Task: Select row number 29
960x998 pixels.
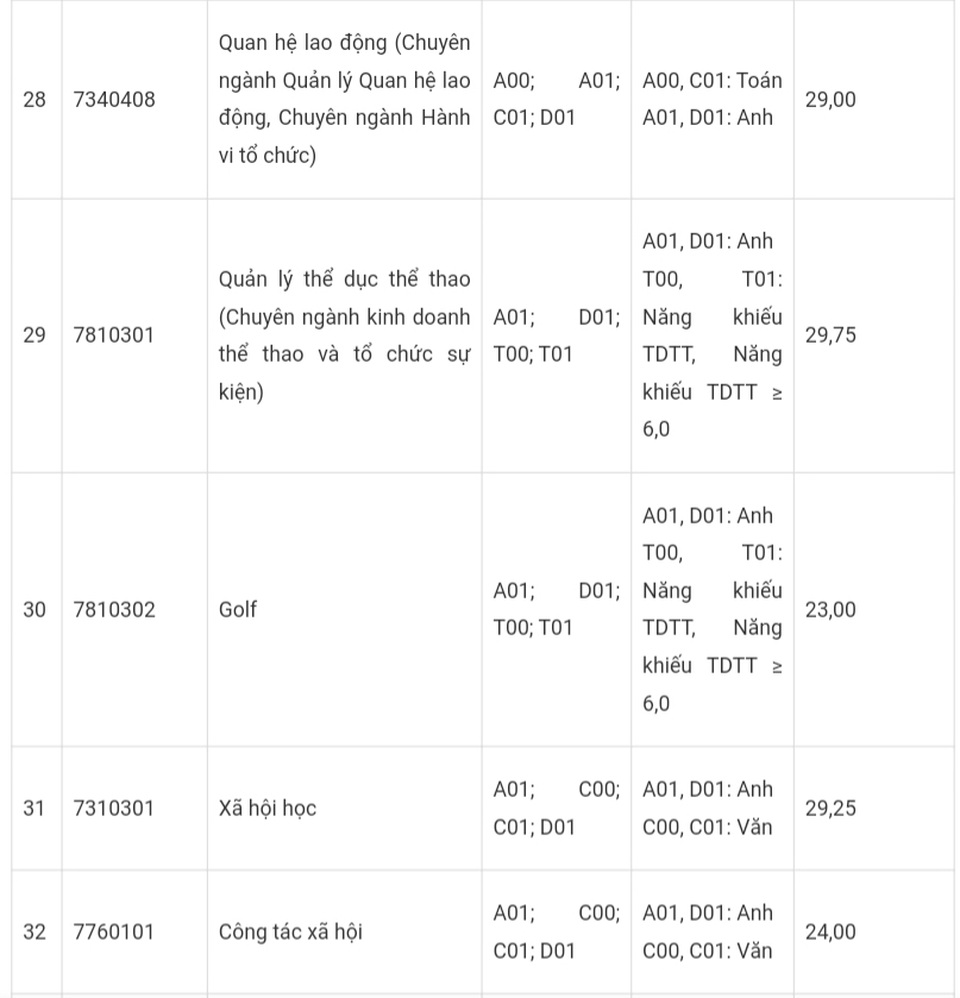Action: (x=34, y=335)
